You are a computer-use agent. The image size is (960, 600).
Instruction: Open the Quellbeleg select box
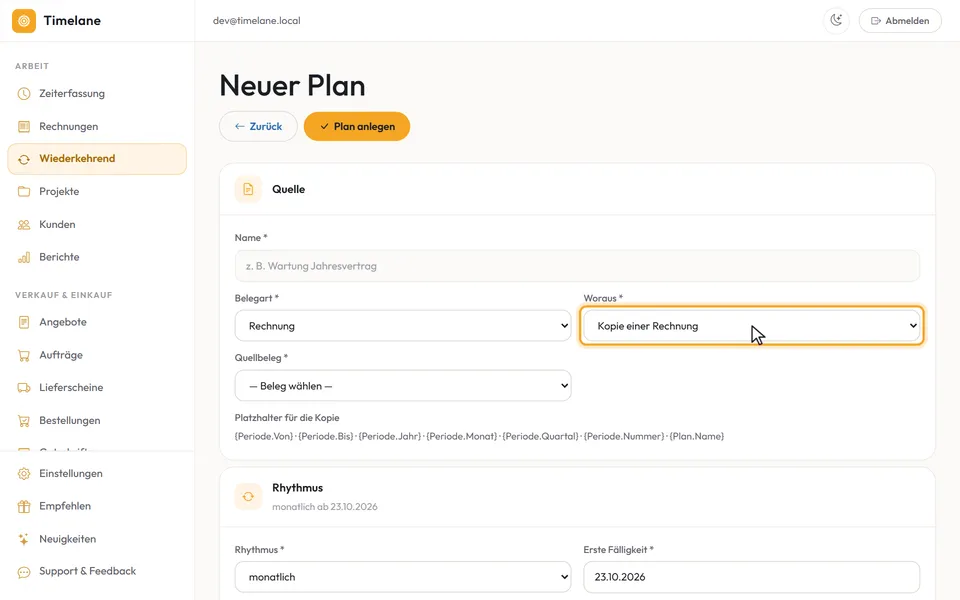point(403,386)
